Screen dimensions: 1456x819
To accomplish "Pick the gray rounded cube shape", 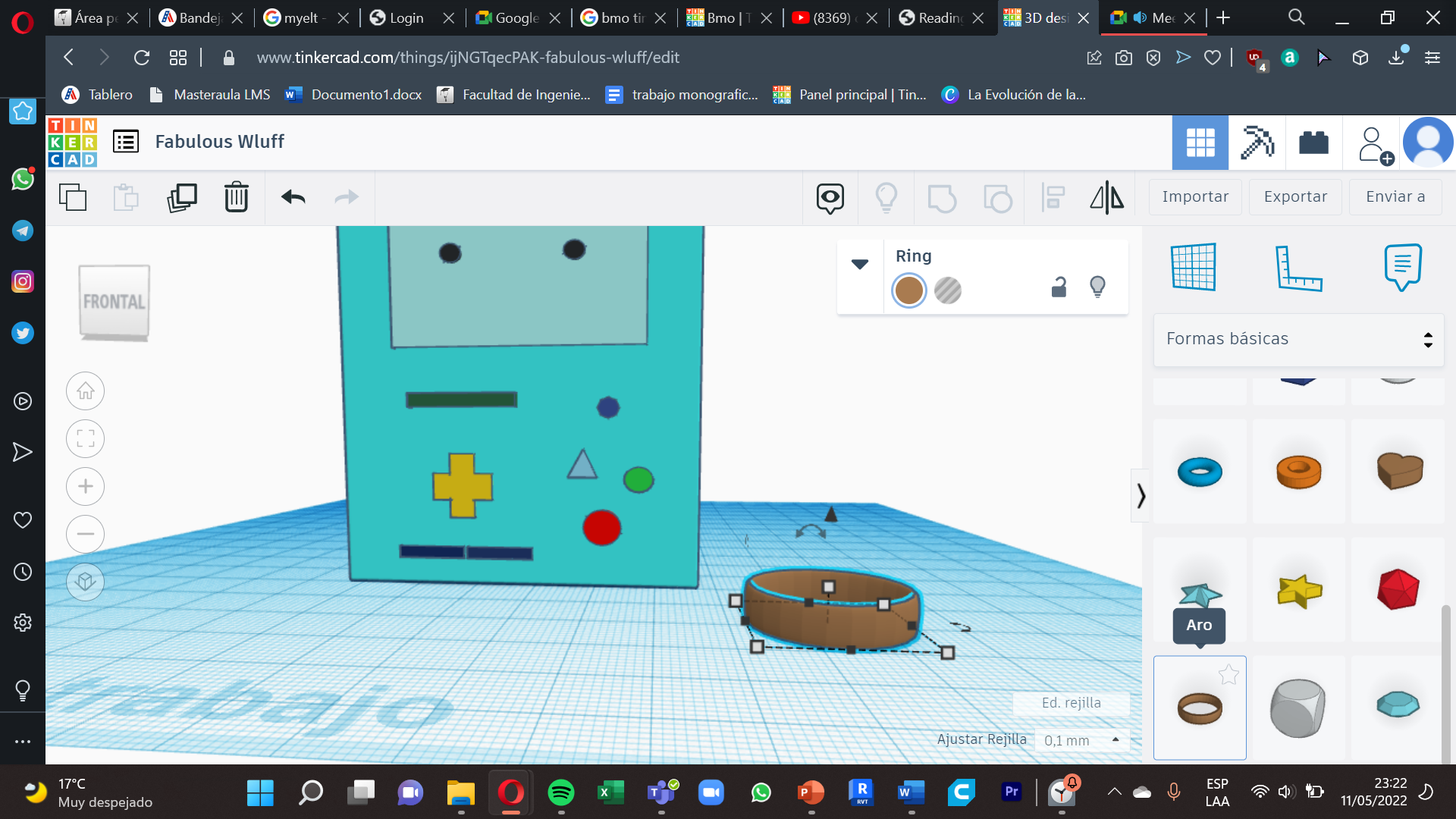I will (1298, 708).
